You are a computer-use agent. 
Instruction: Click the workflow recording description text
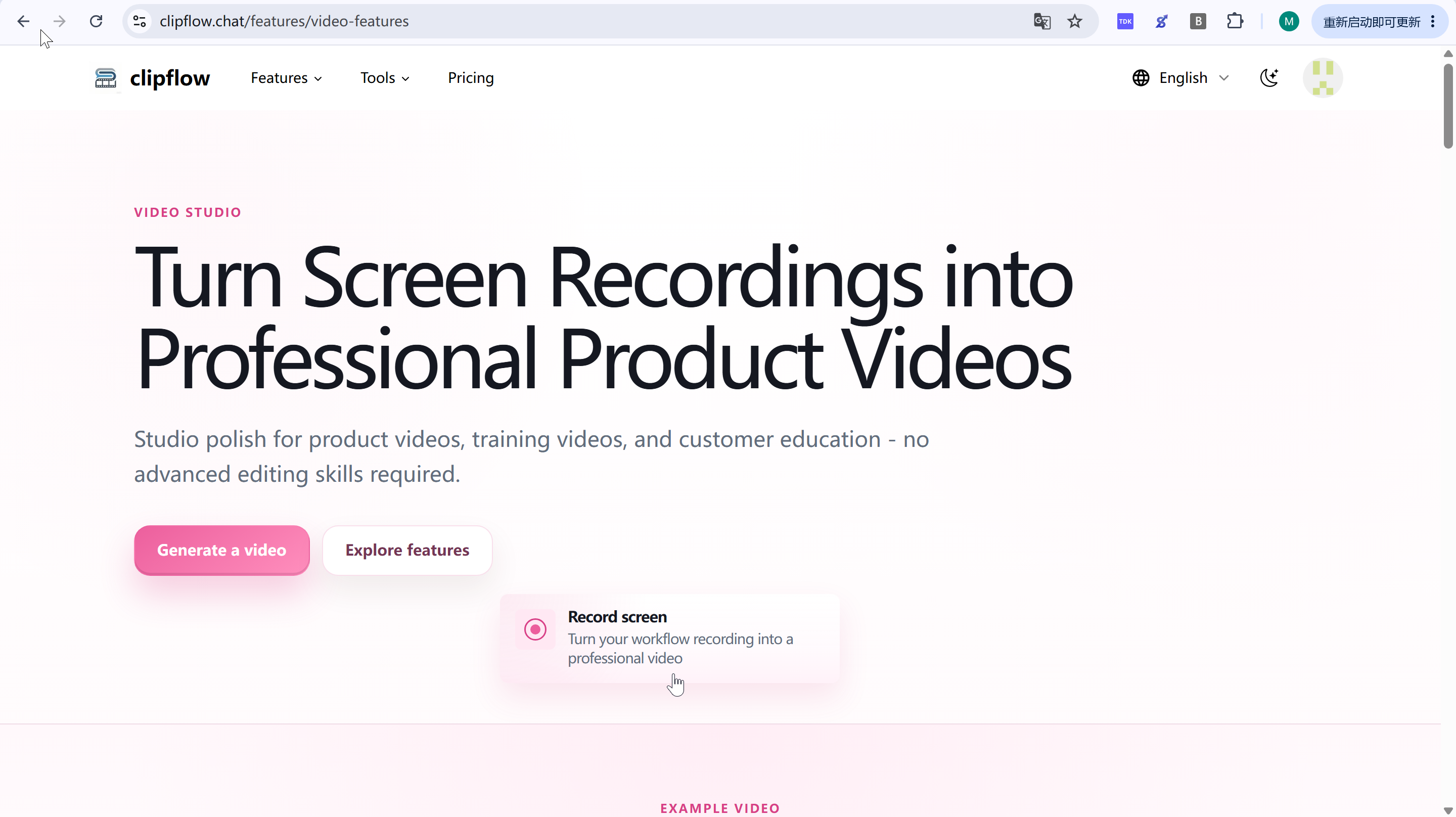[680, 649]
